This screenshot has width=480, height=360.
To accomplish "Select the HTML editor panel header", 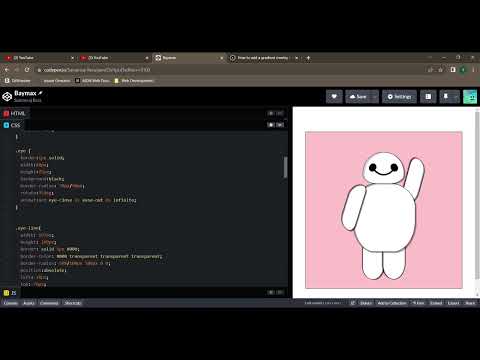I will [x=14, y=113].
